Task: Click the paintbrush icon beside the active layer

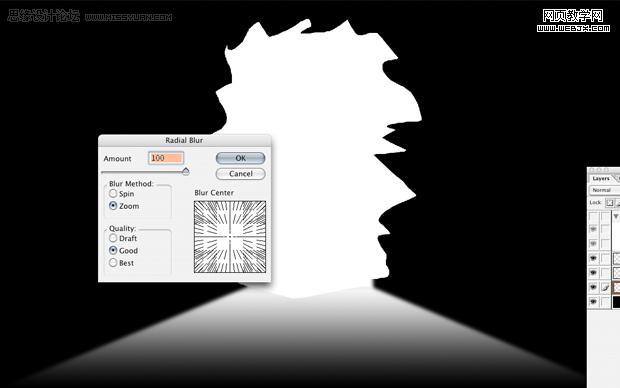Action: click(x=605, y=288)
